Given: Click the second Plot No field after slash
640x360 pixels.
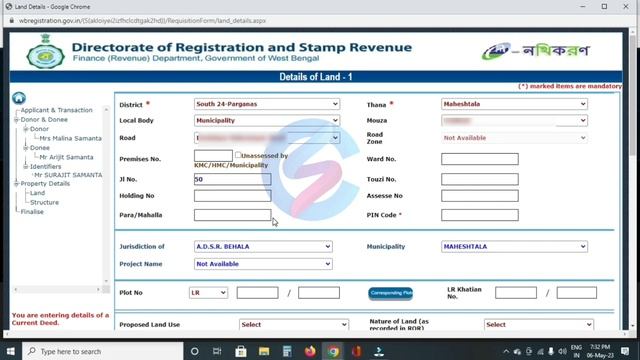Looking at the screenshot, I should (x=318, y=293).
